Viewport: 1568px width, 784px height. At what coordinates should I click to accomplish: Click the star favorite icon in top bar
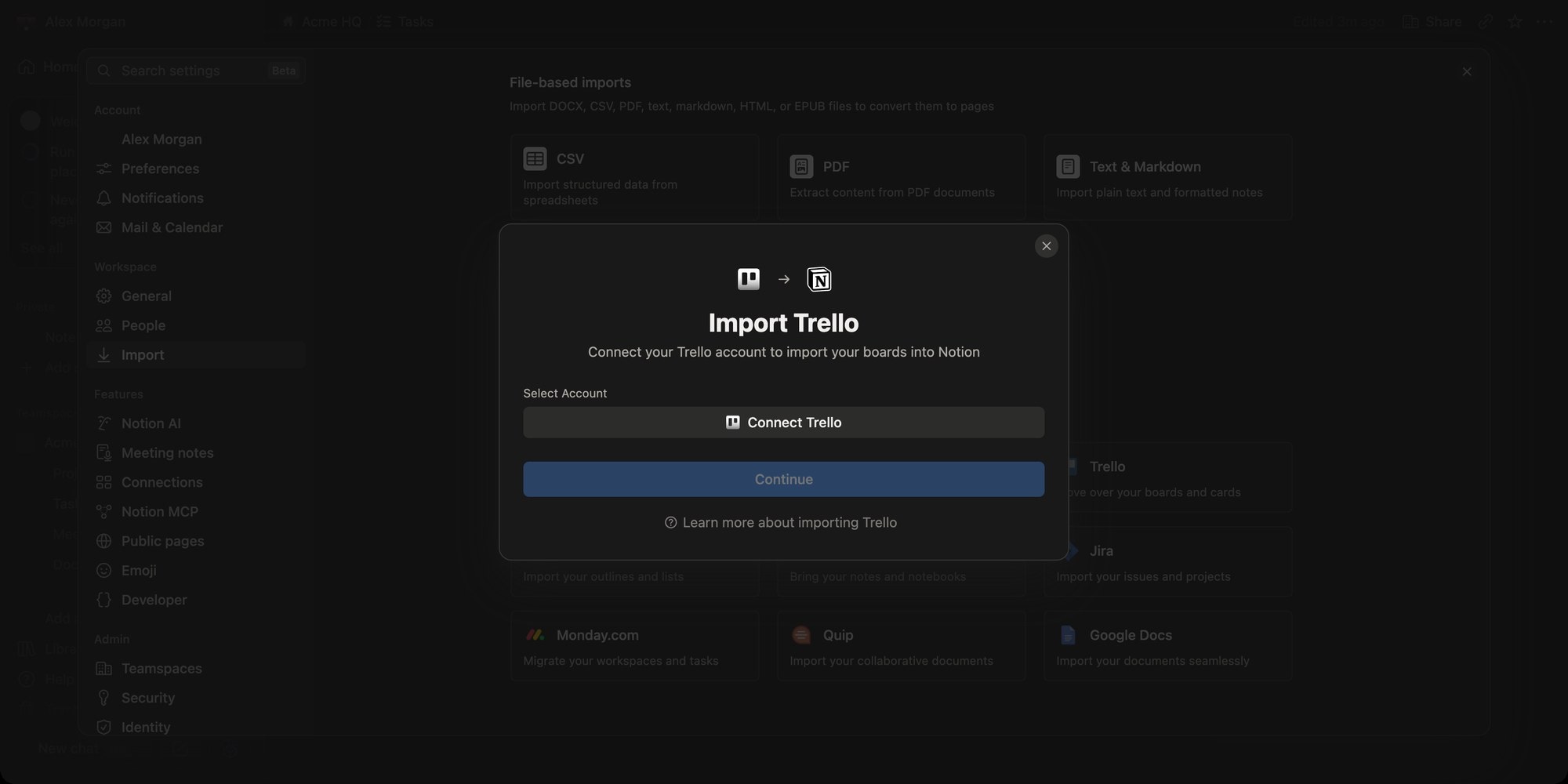[1515, 22]
